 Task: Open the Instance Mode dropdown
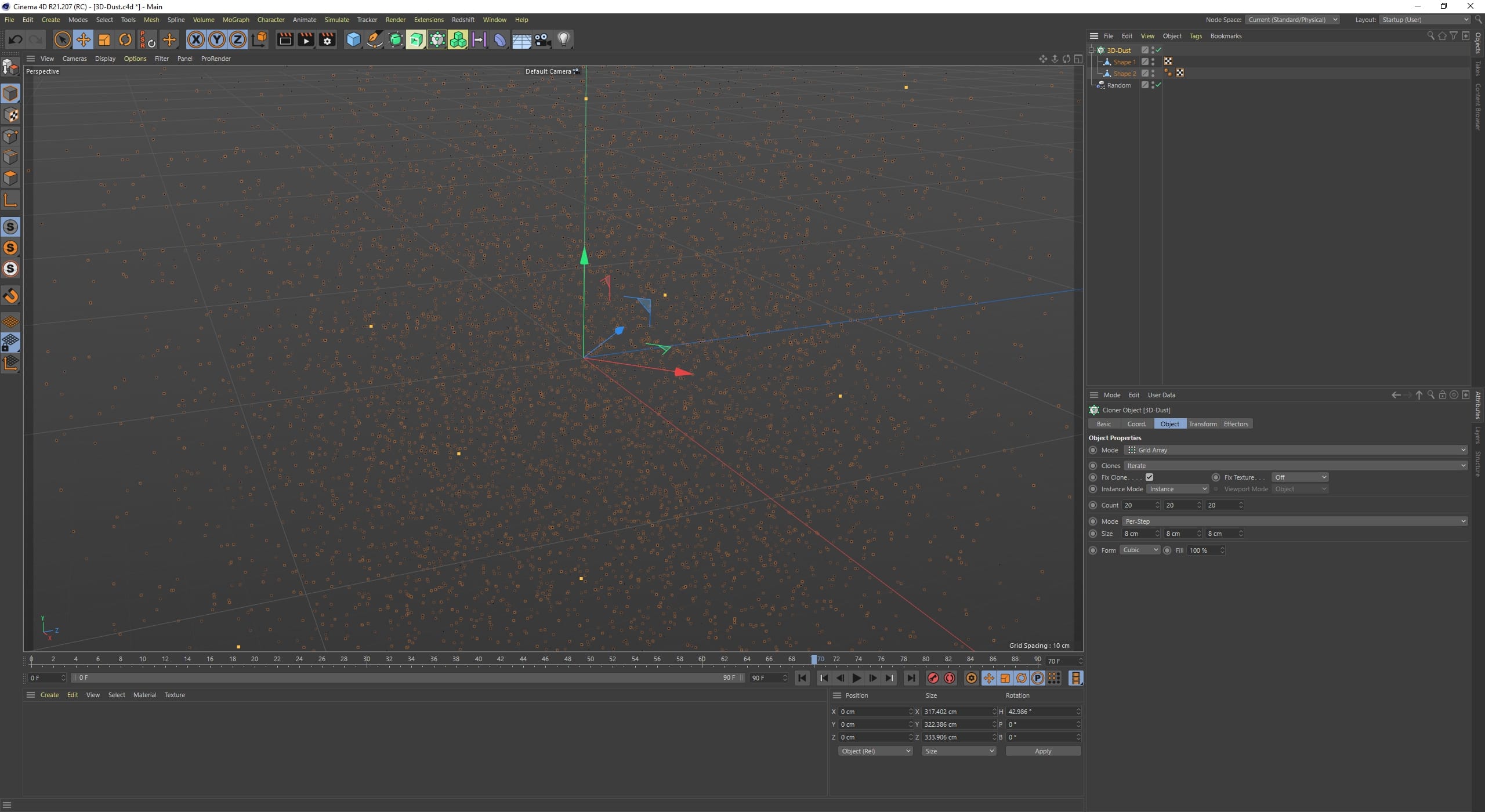1178,489
